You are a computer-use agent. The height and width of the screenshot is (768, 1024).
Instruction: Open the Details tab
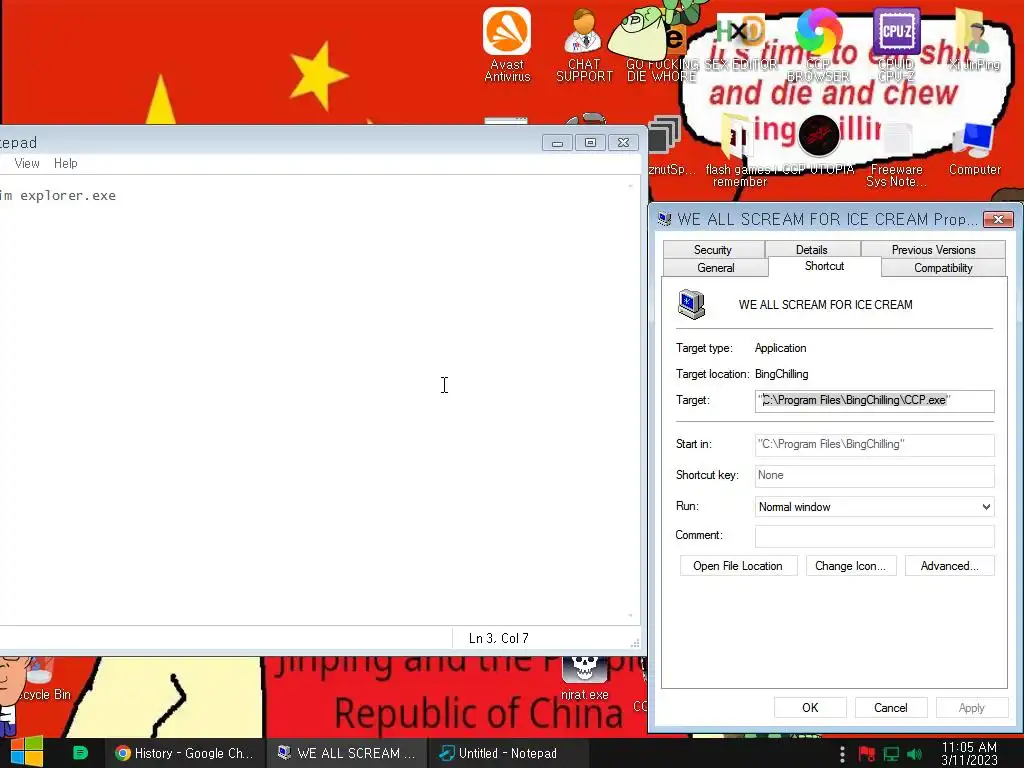(812, 249)
